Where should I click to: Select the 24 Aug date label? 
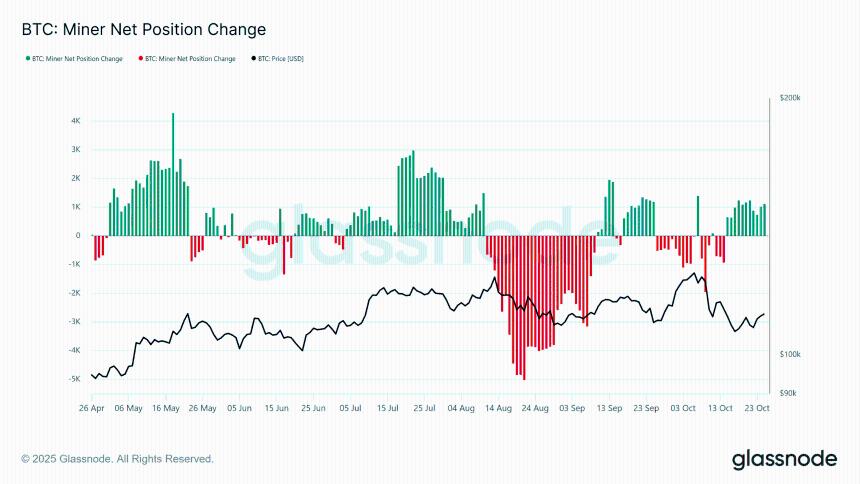point(535,408)
